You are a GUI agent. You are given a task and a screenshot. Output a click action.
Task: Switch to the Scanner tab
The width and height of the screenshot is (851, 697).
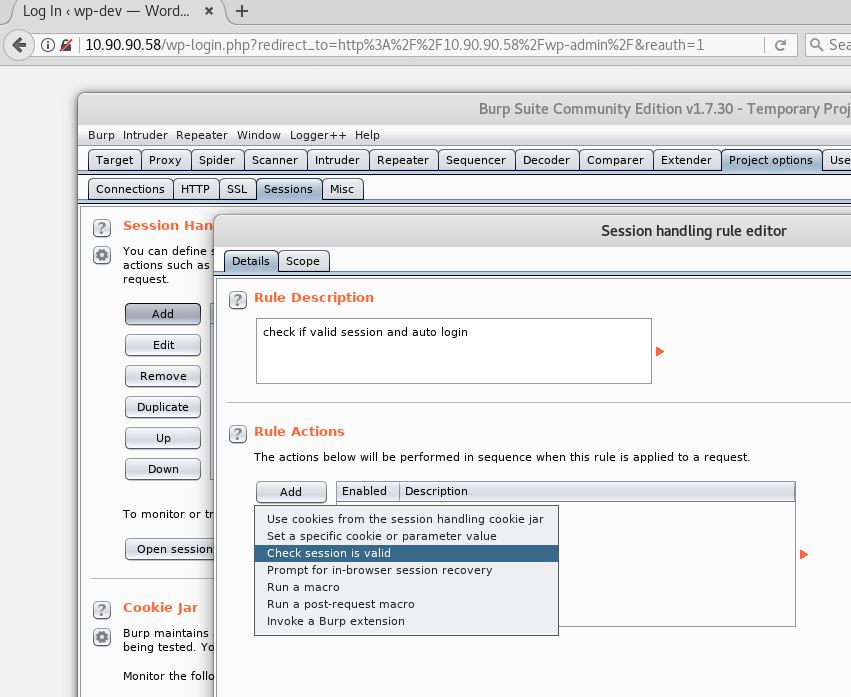coord(275,160)
